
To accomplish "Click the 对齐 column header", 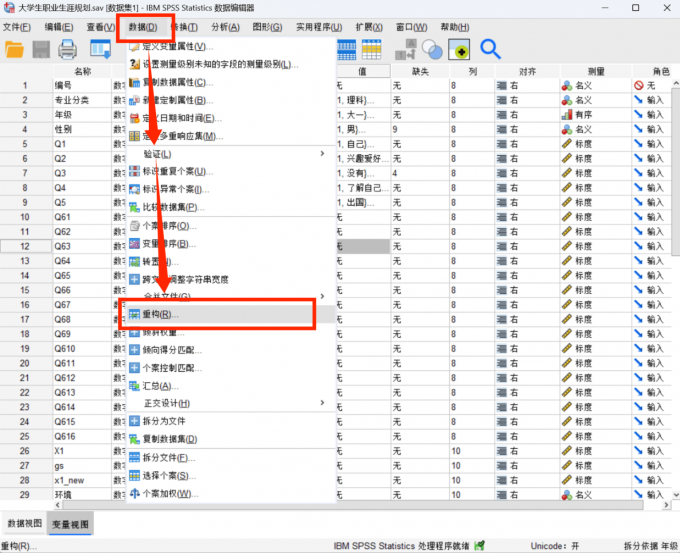I will pos(527,71).
